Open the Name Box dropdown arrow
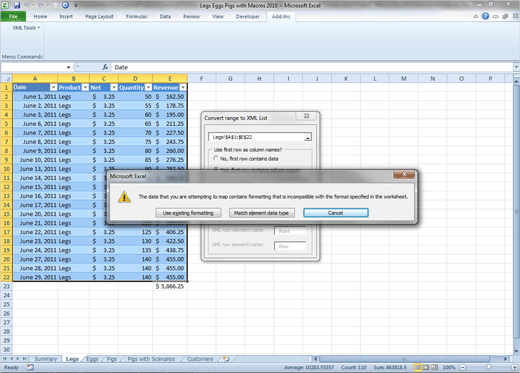 68,67
